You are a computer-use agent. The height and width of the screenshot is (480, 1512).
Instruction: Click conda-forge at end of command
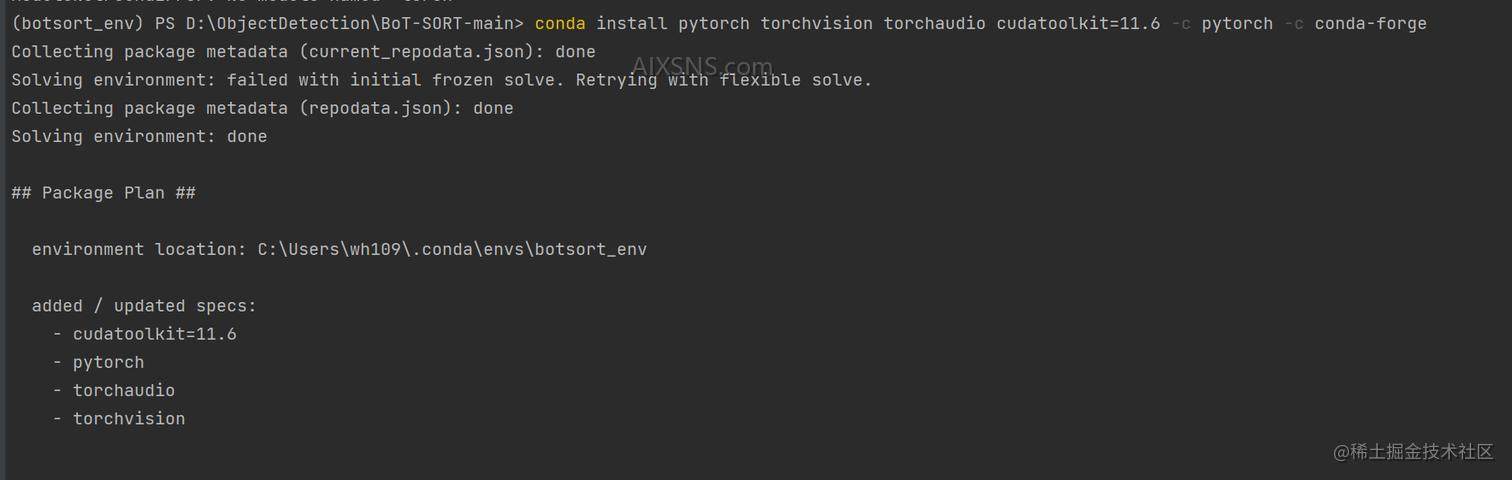[x=1370, y=23]
